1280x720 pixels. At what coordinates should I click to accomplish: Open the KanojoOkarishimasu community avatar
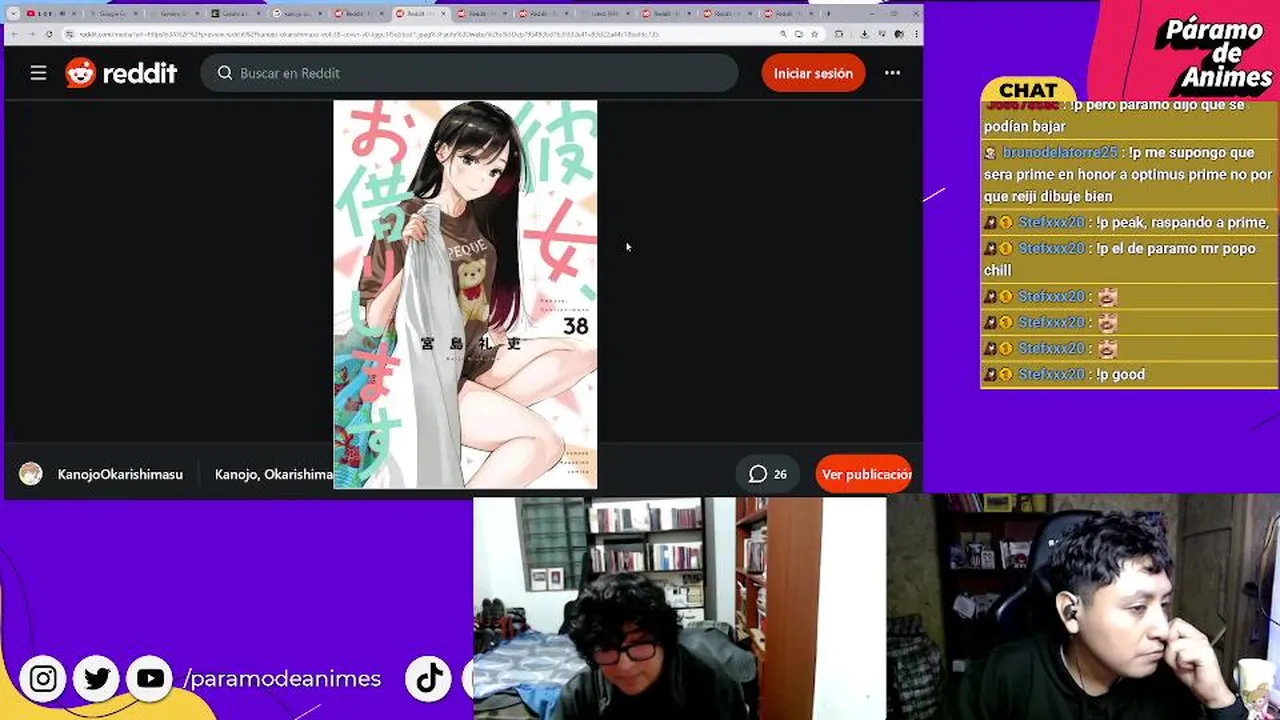31,474
